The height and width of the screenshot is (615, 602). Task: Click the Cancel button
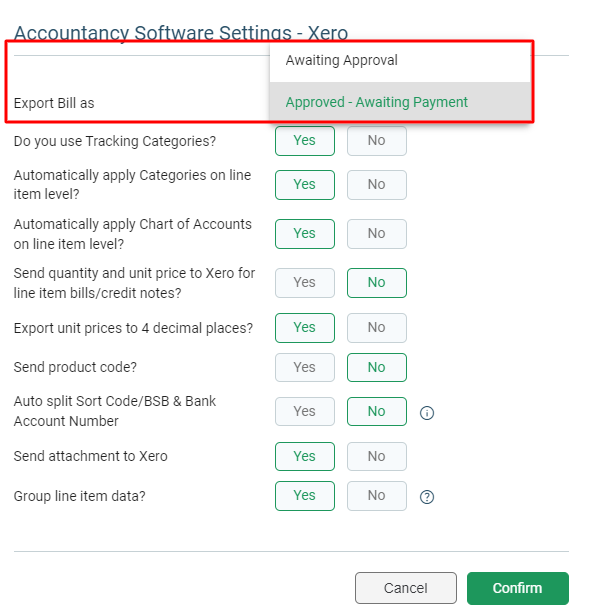(406, 588)
